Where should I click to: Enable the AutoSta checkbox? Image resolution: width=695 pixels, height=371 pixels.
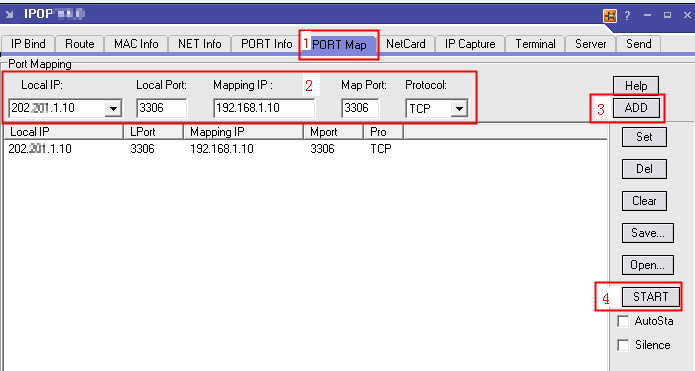tap(623, 321)
